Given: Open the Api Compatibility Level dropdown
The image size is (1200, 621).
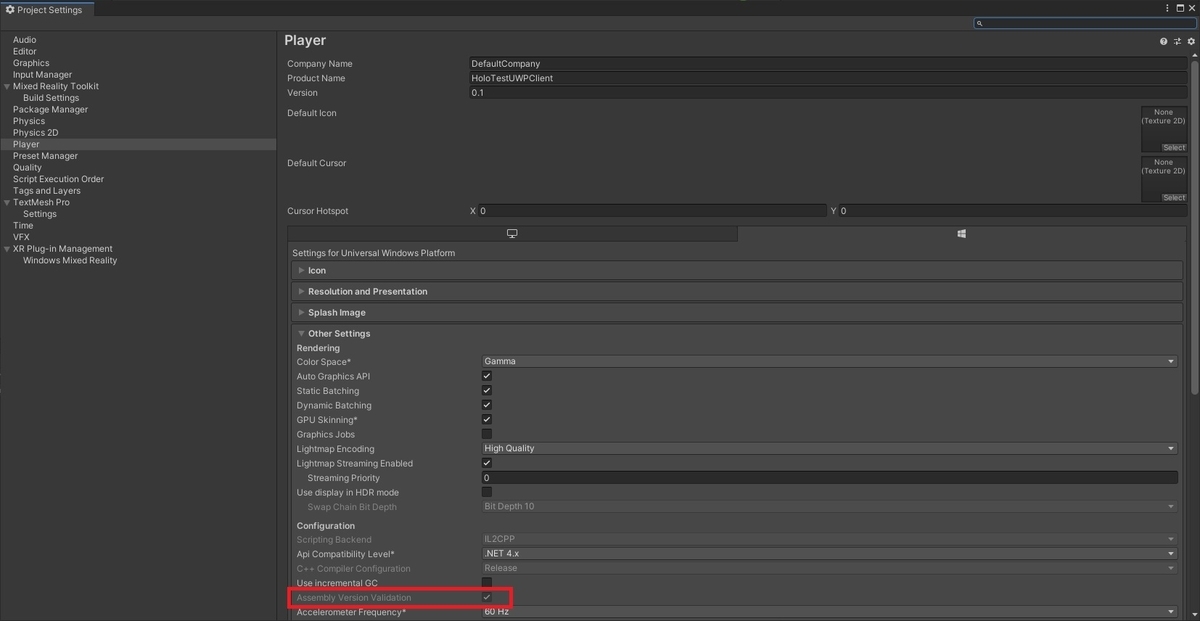Looking at the screenshot, I should 829,554.
